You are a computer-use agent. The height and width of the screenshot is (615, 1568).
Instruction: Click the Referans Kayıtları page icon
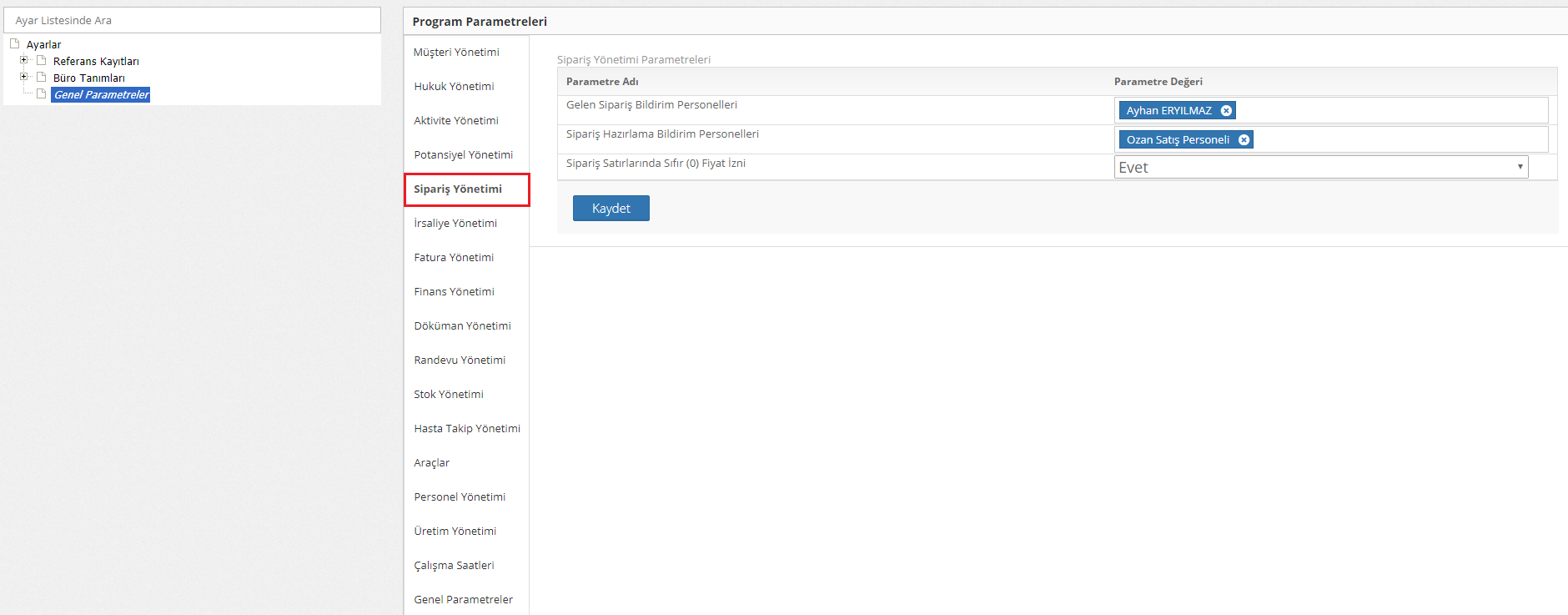[41, 61]
